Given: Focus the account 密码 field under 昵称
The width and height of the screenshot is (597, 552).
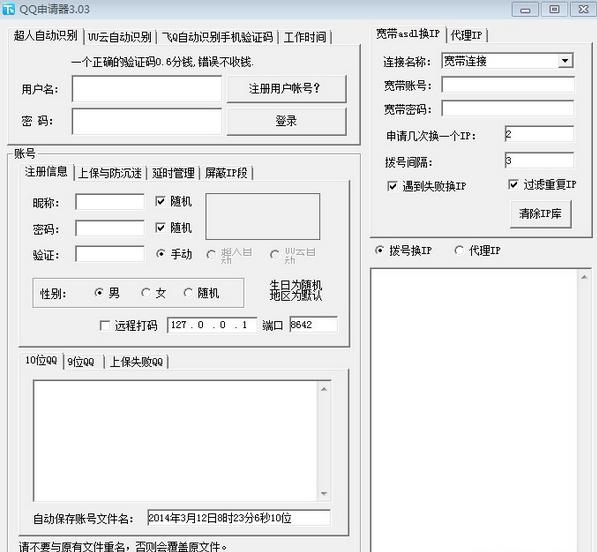Looking at the screenshot, I should [110, 228].
